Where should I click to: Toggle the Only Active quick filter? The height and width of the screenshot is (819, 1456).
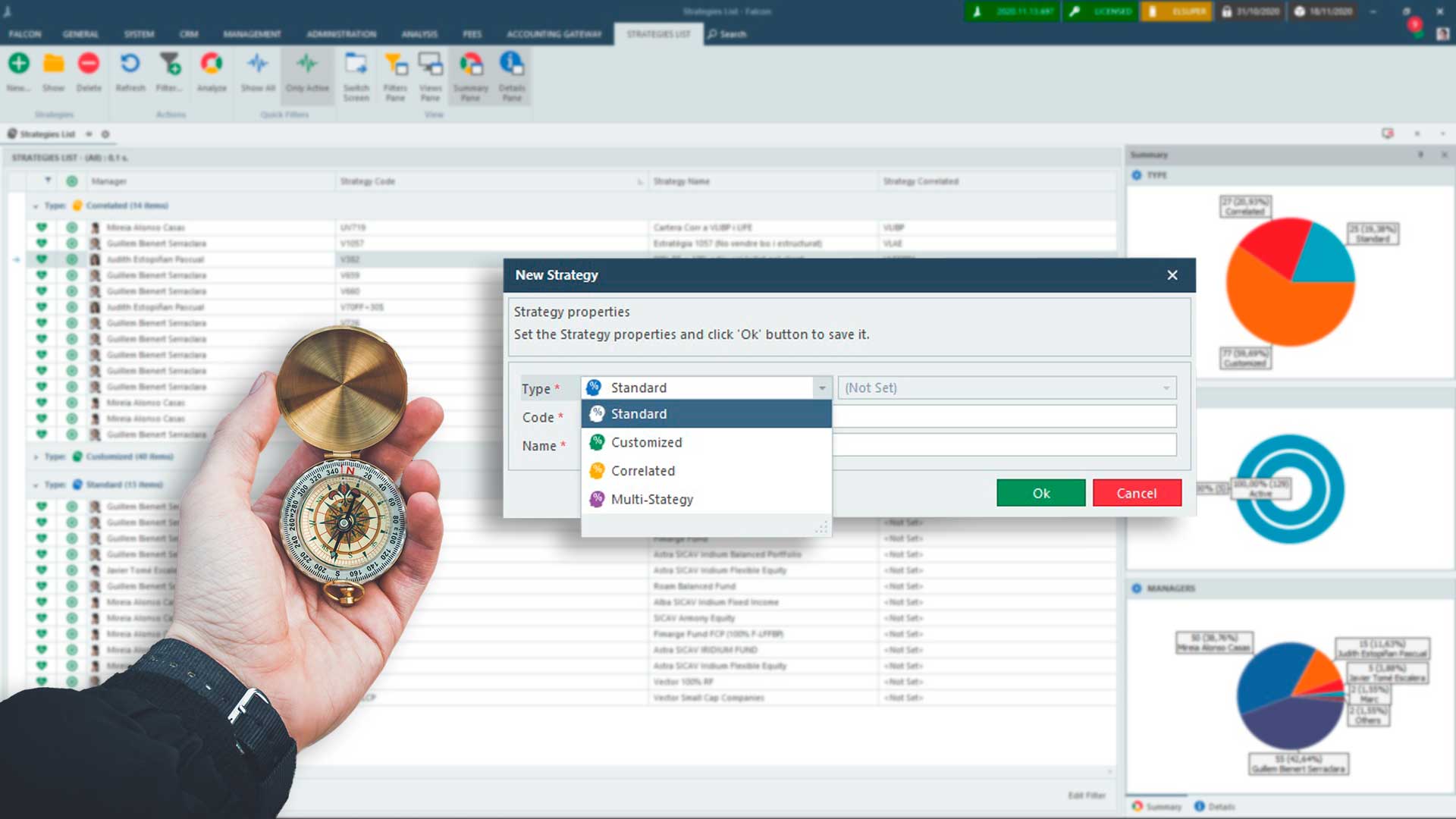pyautogui.click(x=307, y=64)
